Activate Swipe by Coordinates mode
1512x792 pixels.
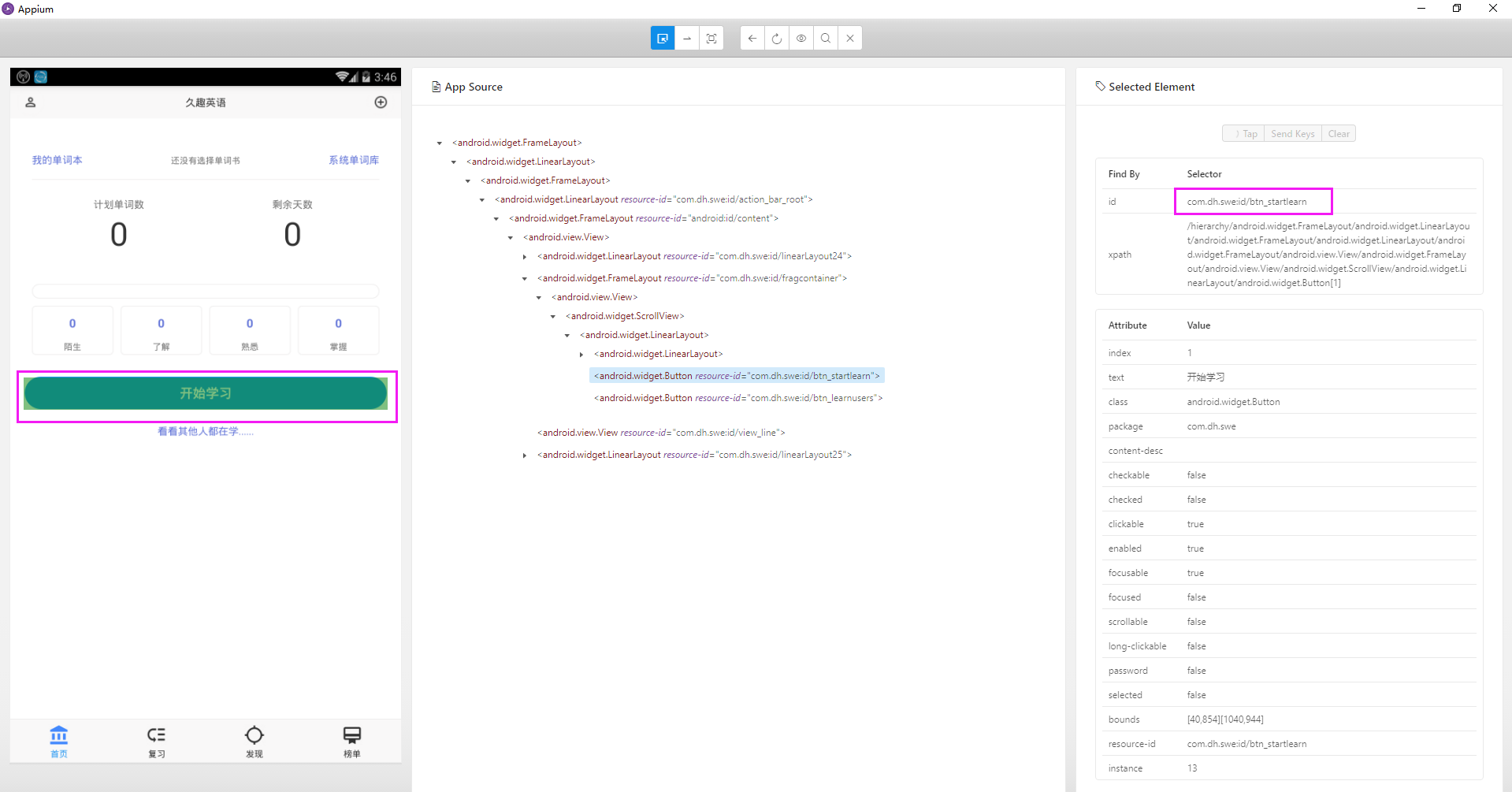(686, 38)
